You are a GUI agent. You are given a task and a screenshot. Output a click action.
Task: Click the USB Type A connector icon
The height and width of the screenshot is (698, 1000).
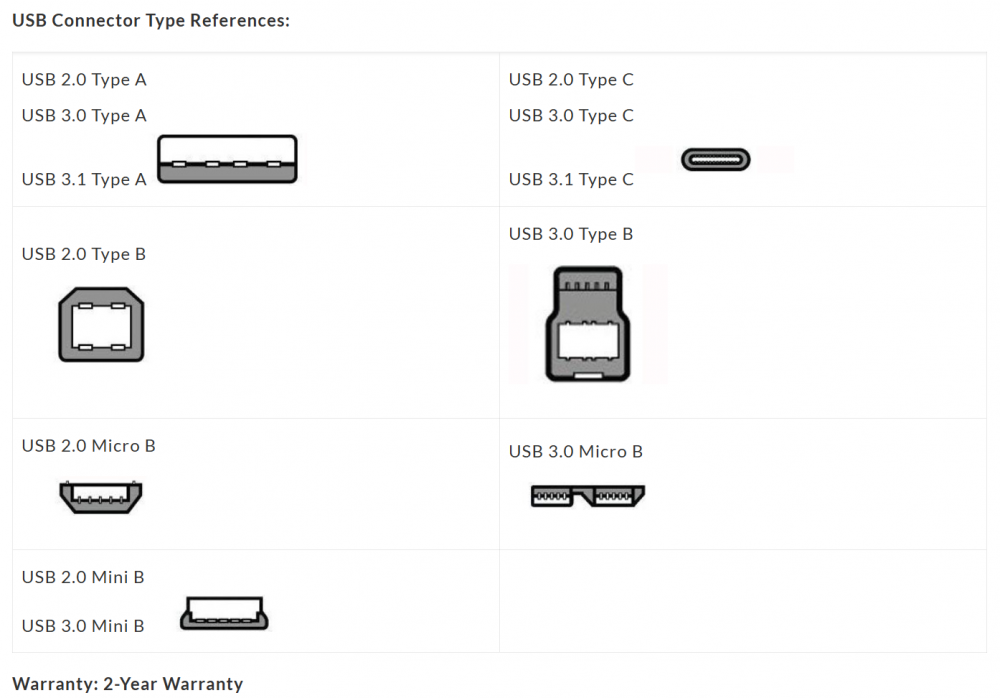click(227, 159)
